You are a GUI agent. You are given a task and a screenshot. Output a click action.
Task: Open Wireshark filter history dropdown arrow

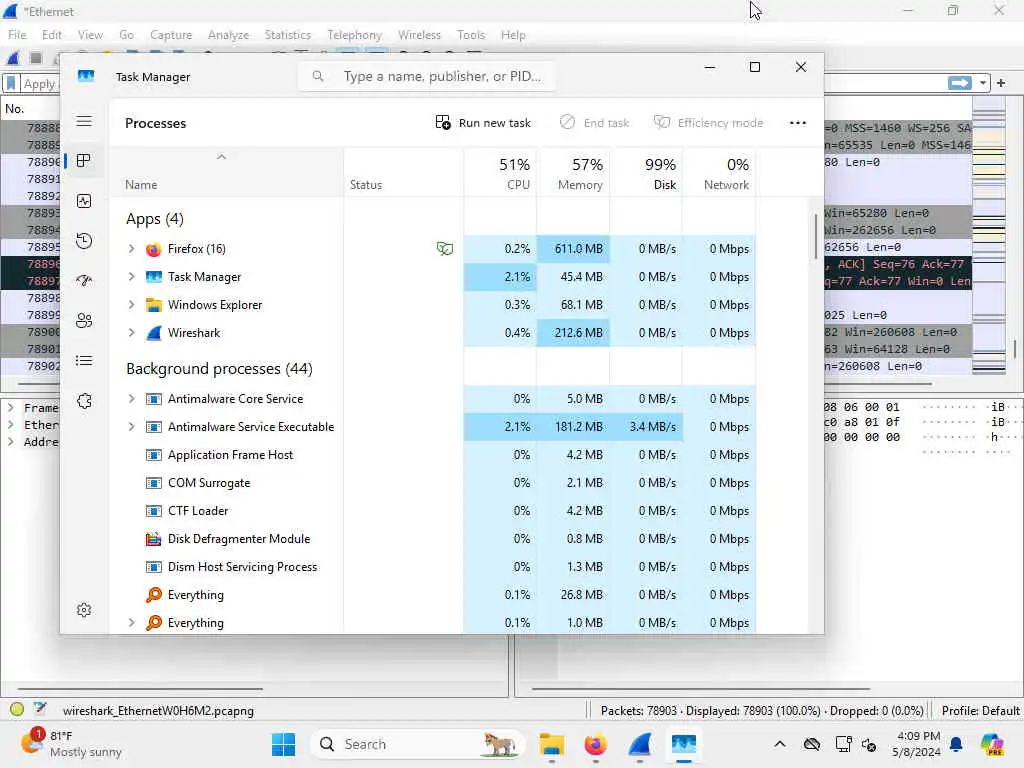[982, 83]
